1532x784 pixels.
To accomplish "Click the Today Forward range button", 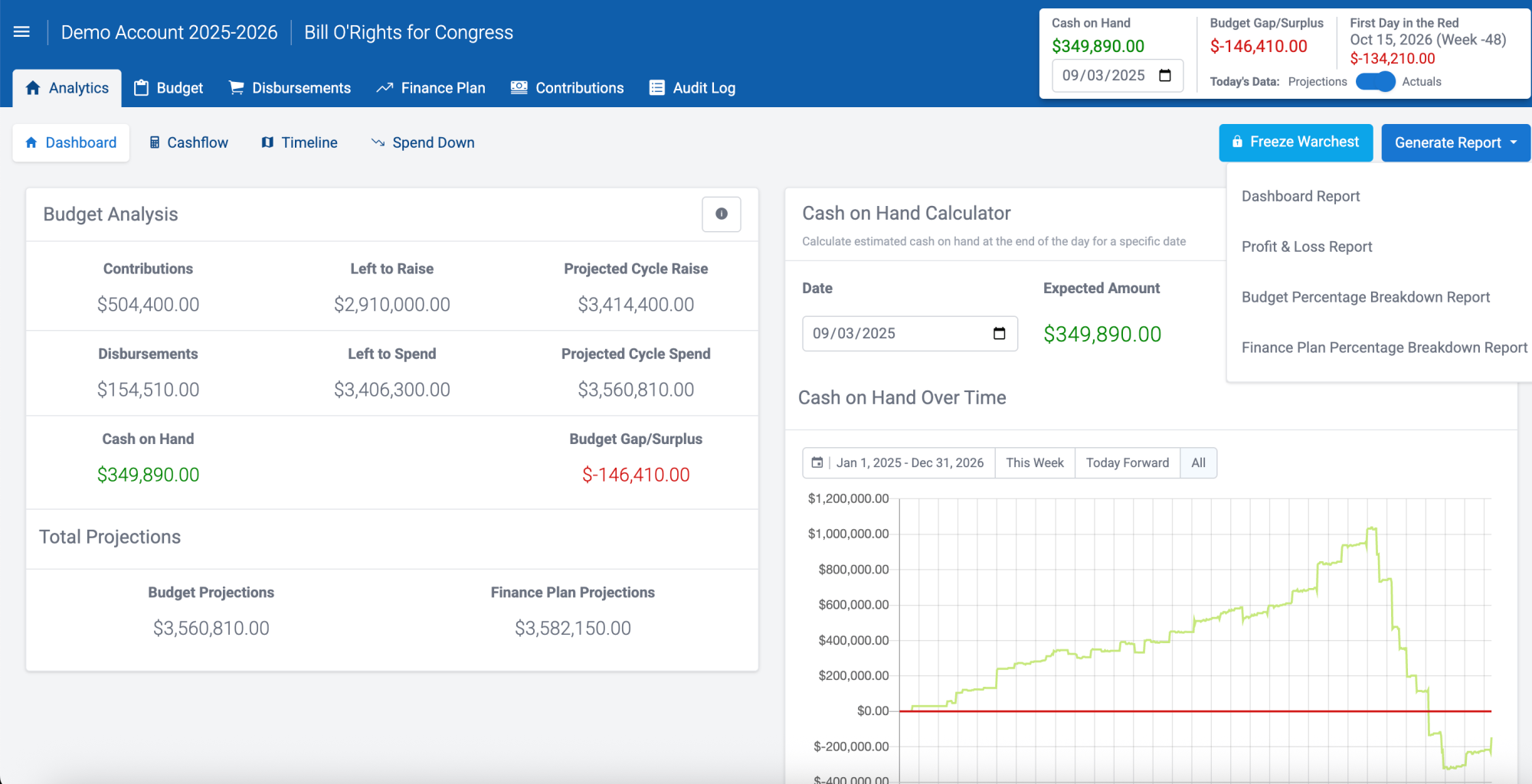I will [x=1127, y=462].
